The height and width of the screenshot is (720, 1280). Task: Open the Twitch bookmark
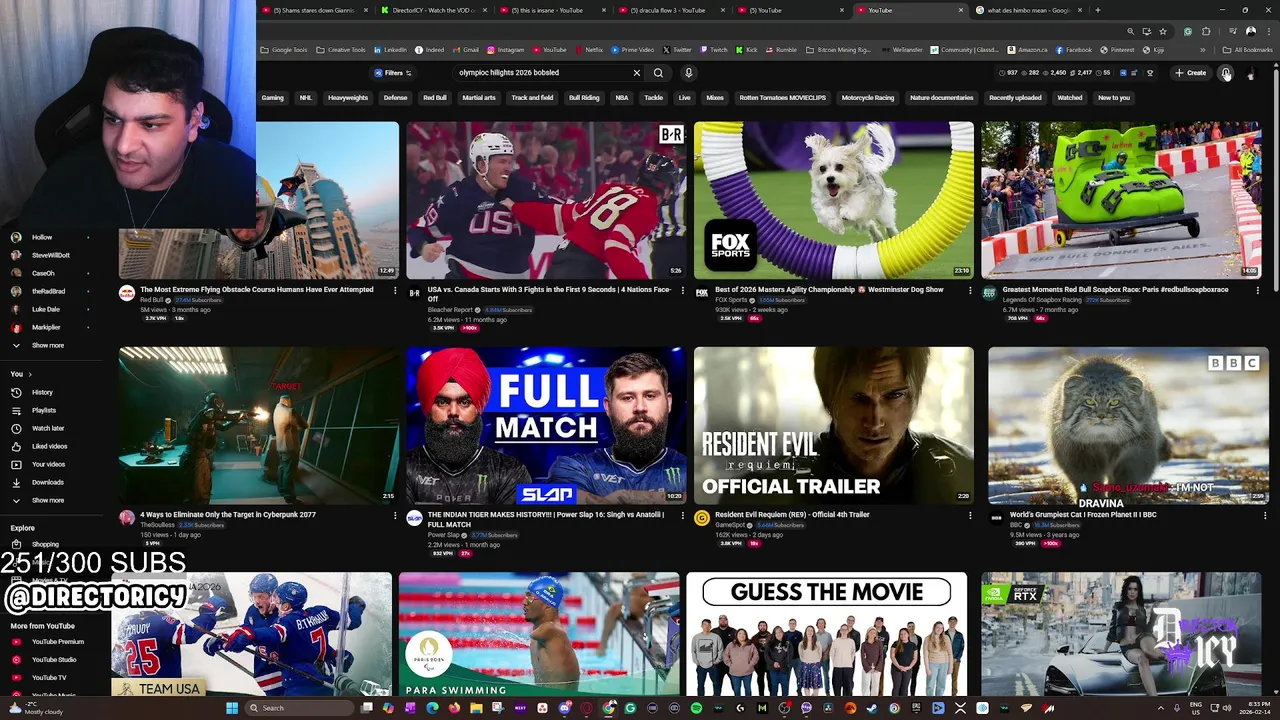(x=713, y=50)
